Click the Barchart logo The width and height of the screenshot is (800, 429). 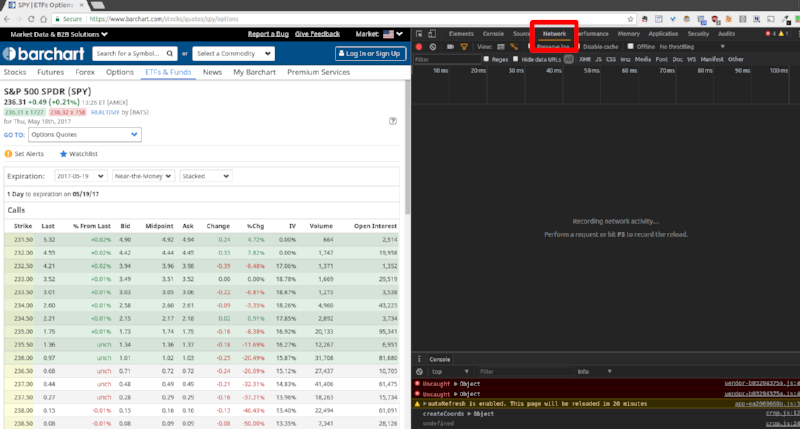tap(43, 54)
